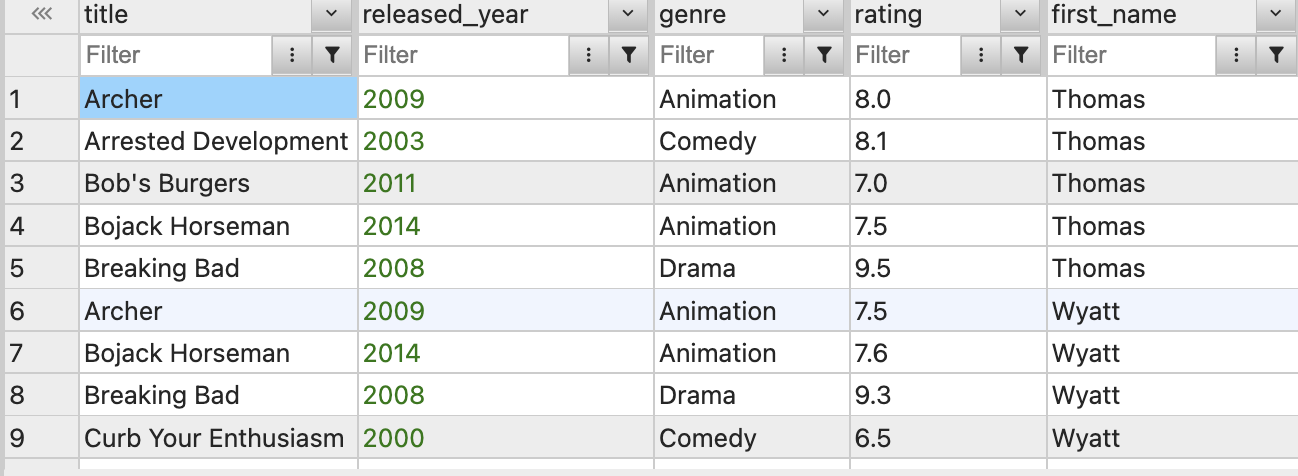Open the rating filter options dots menu
1298x476 pixels.
tap(981, 55)
